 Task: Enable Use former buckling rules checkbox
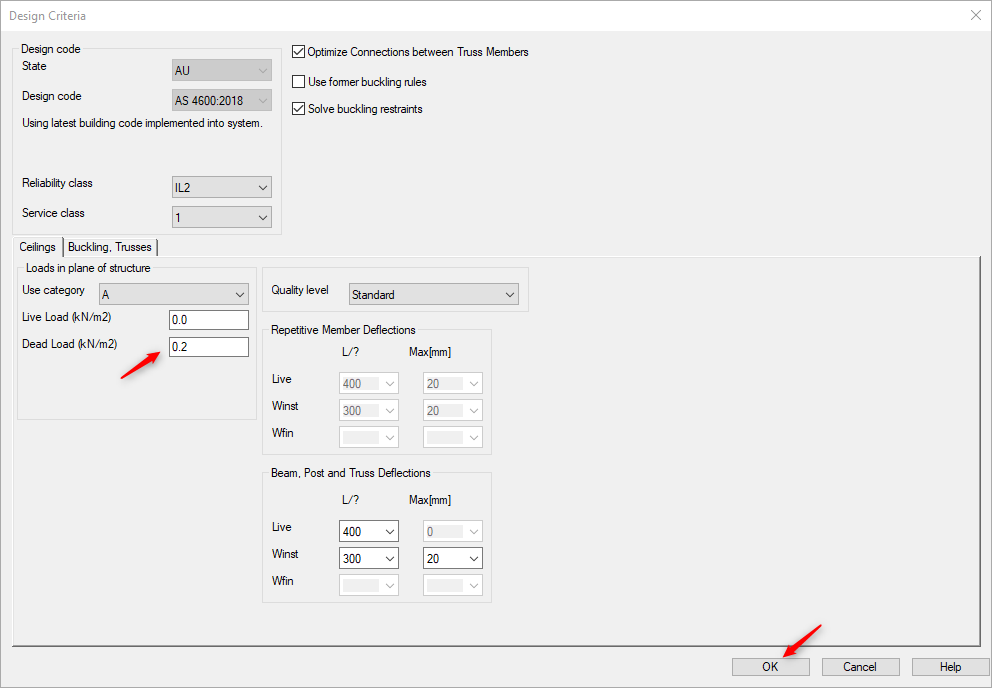pos(298,82)
